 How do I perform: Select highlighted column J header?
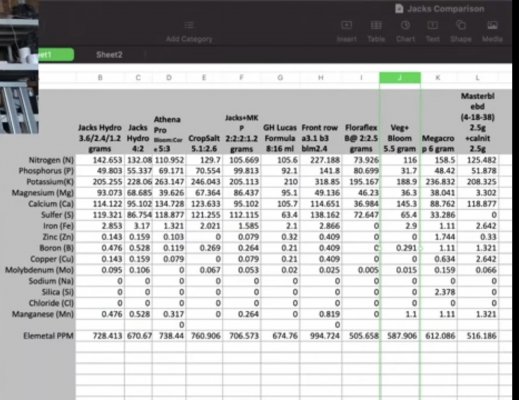(400, 78)
